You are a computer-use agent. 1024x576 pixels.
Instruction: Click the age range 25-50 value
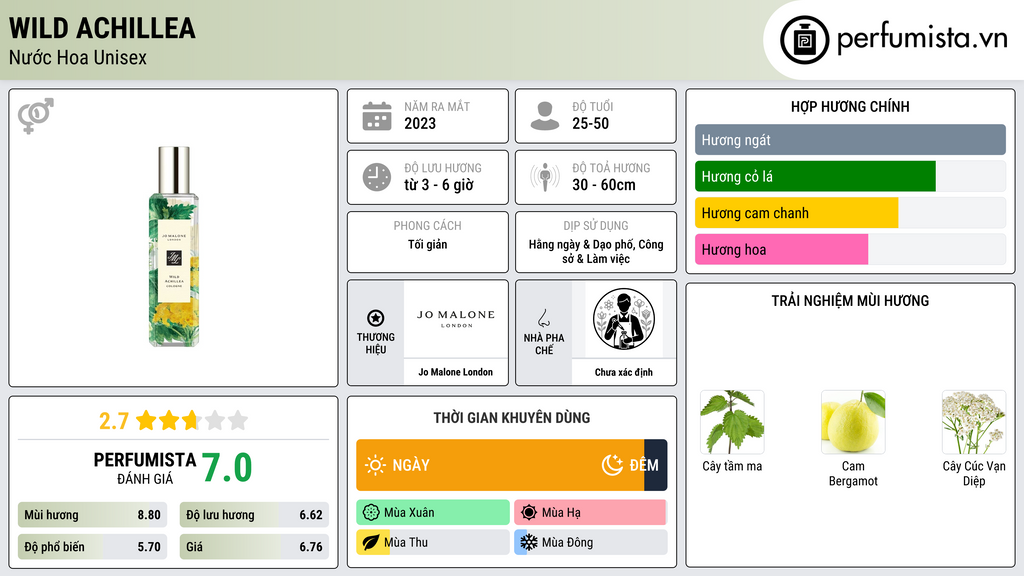tap(590, 123)
